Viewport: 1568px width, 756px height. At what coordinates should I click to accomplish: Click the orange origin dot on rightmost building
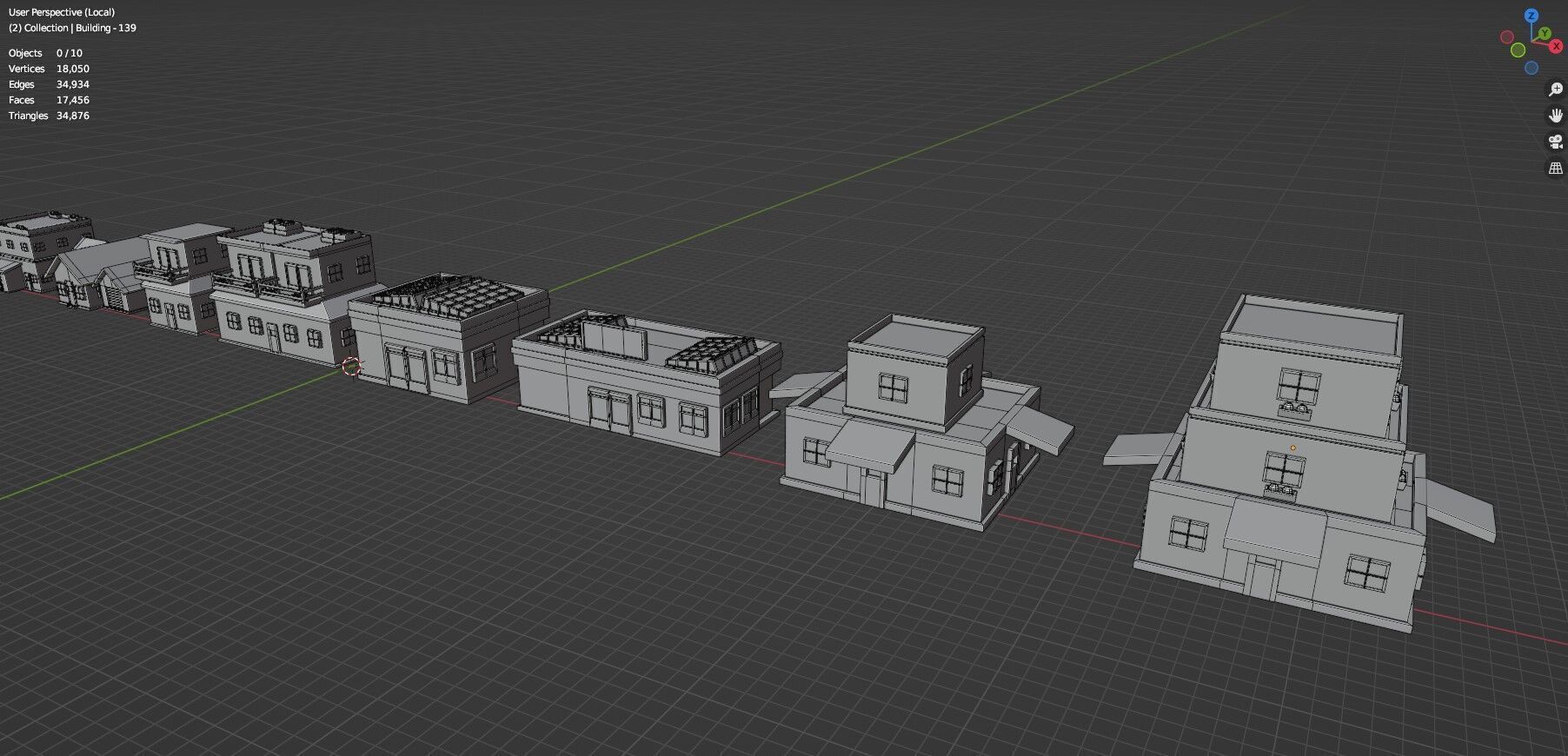(1292, 448)
